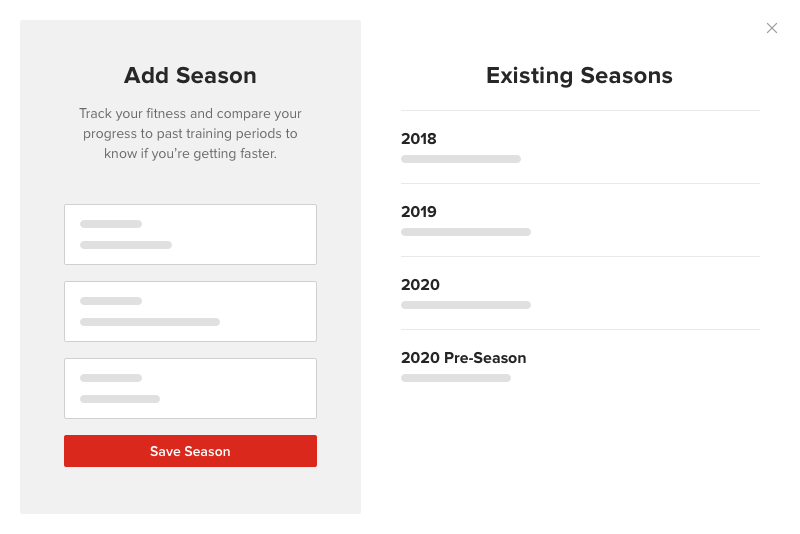Click the short label placeholder in first field

[111, 224]
